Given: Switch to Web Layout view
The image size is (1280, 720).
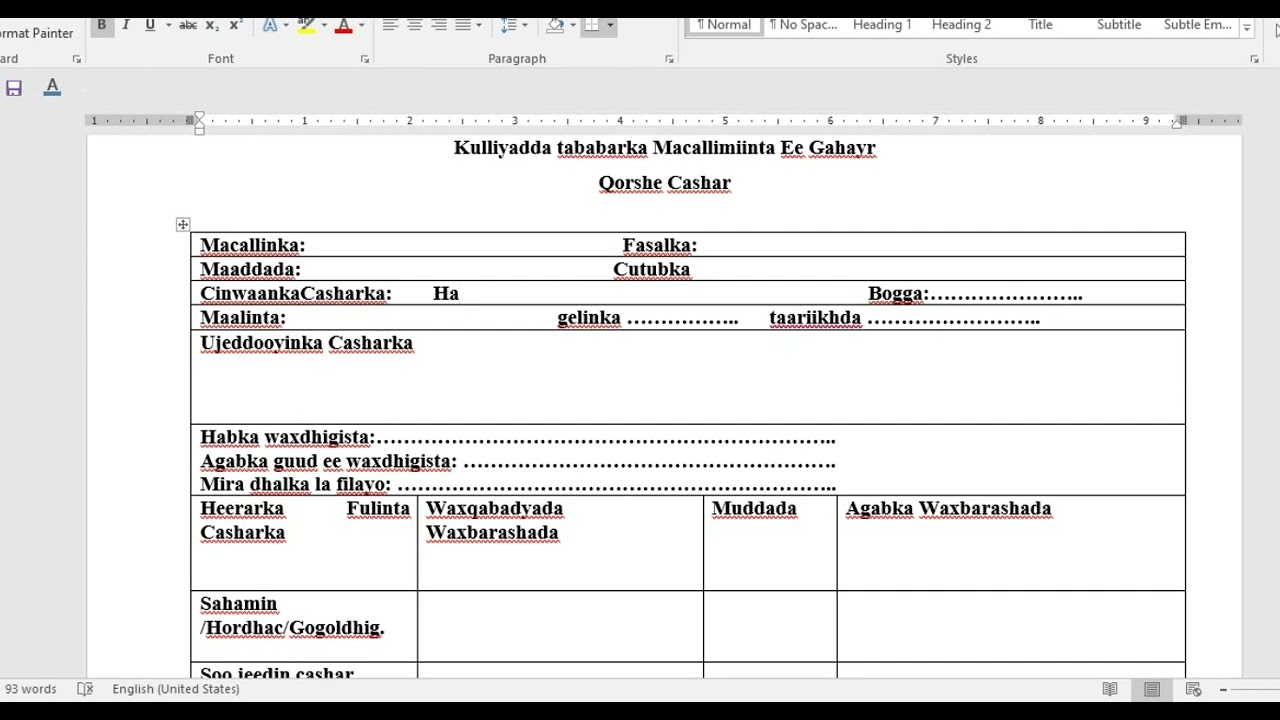Looking at the screenshot, I should (x=1193, y=689).
